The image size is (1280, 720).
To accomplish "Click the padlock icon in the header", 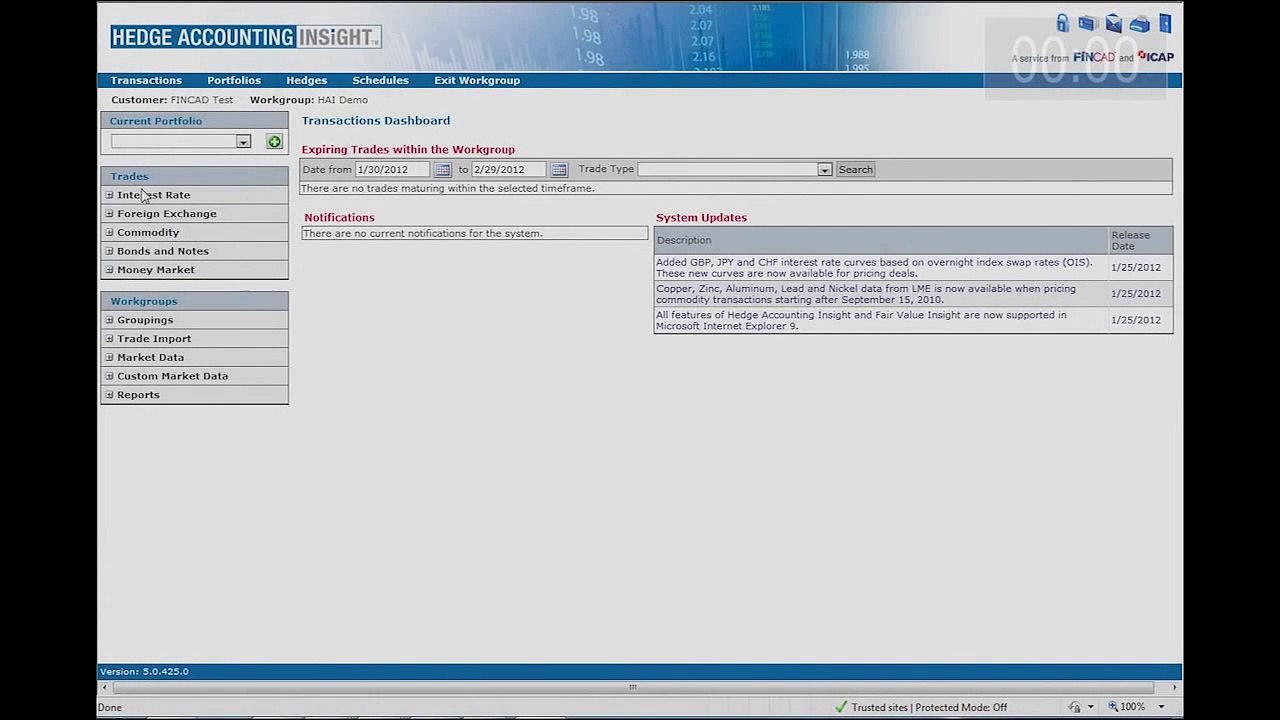I will tap(1062, 23).
